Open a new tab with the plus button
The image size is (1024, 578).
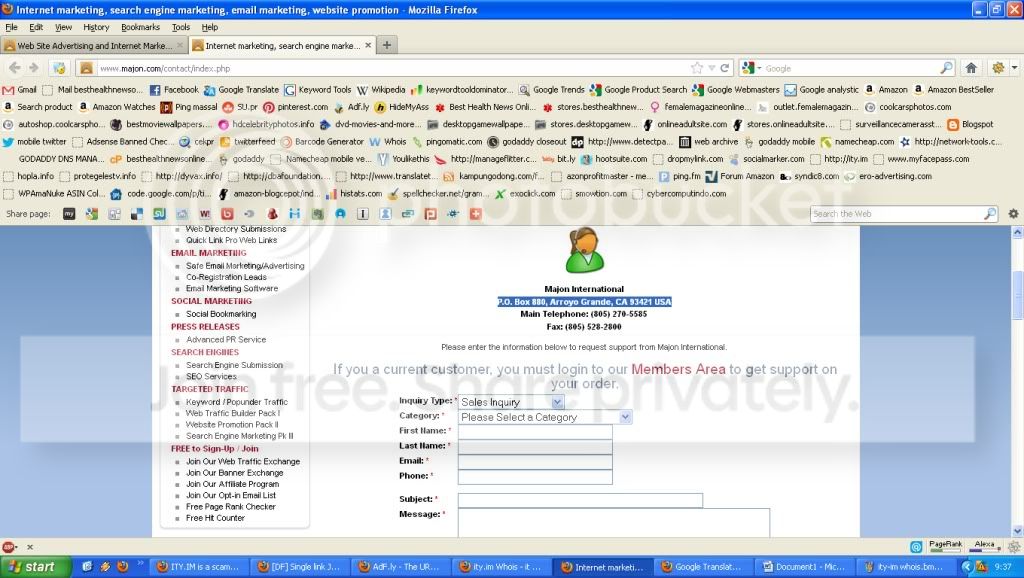(387, 45)
